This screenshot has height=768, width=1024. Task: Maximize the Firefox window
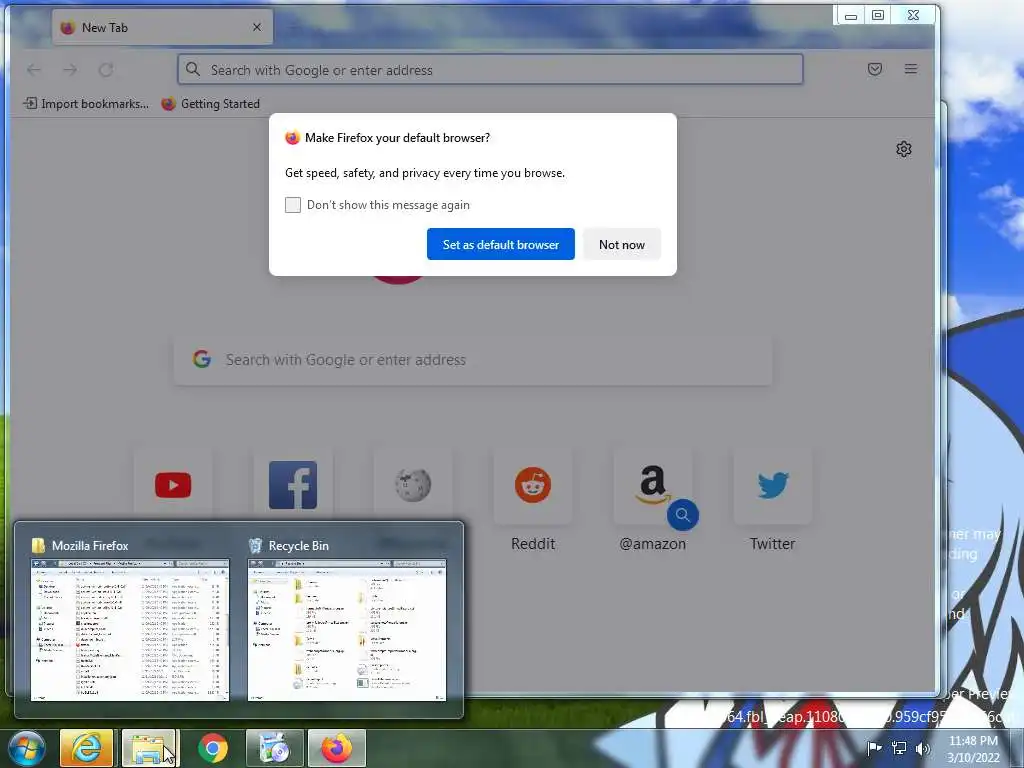878,16
